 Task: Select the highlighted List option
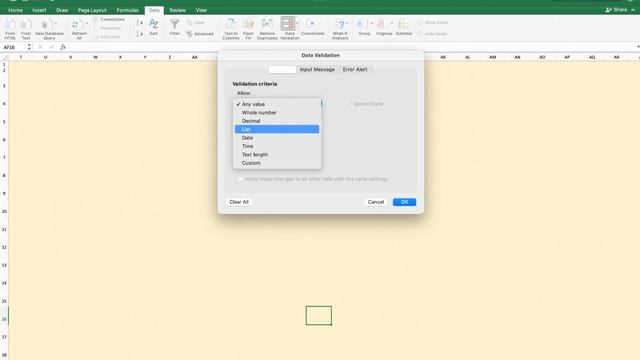(277, 129)
